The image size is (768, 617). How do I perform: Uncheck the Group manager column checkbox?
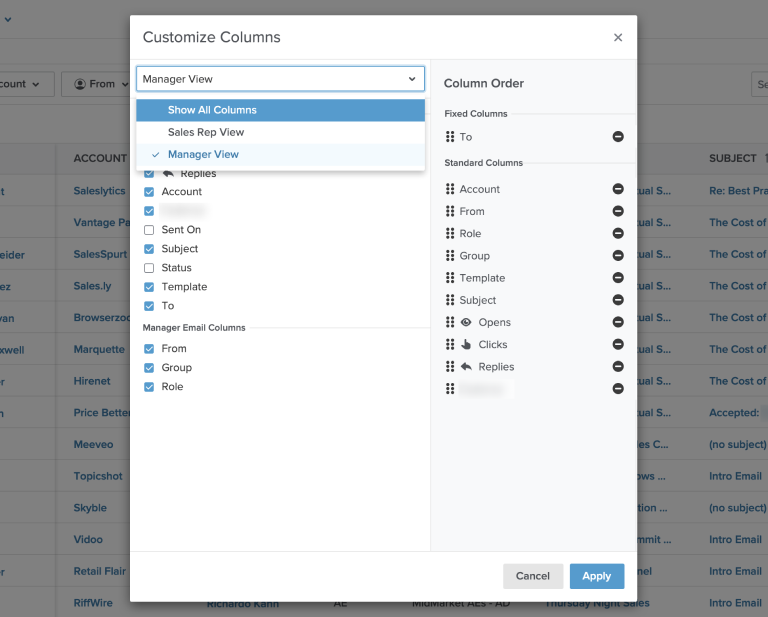point(149,368)
